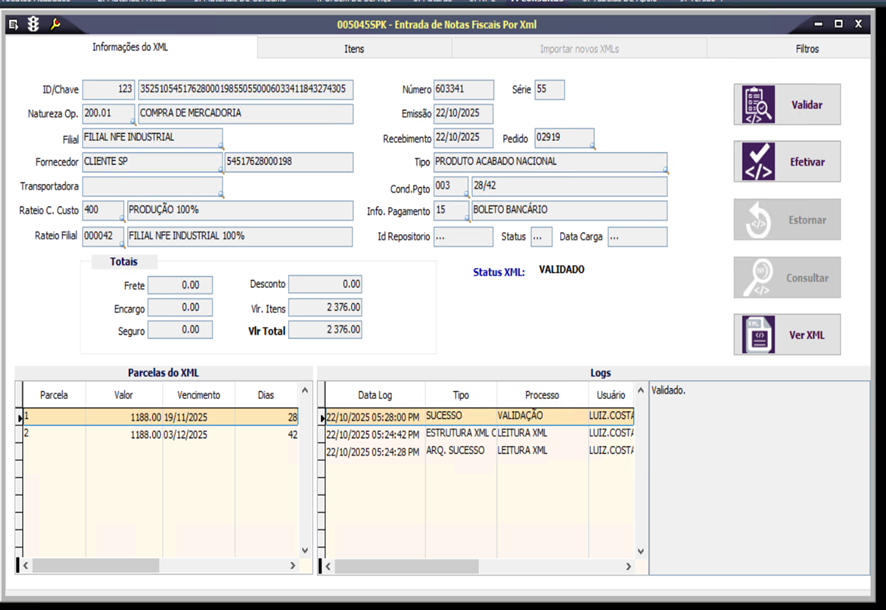
Task: Click the Consultar button
Action: click(x=787, y=277)
